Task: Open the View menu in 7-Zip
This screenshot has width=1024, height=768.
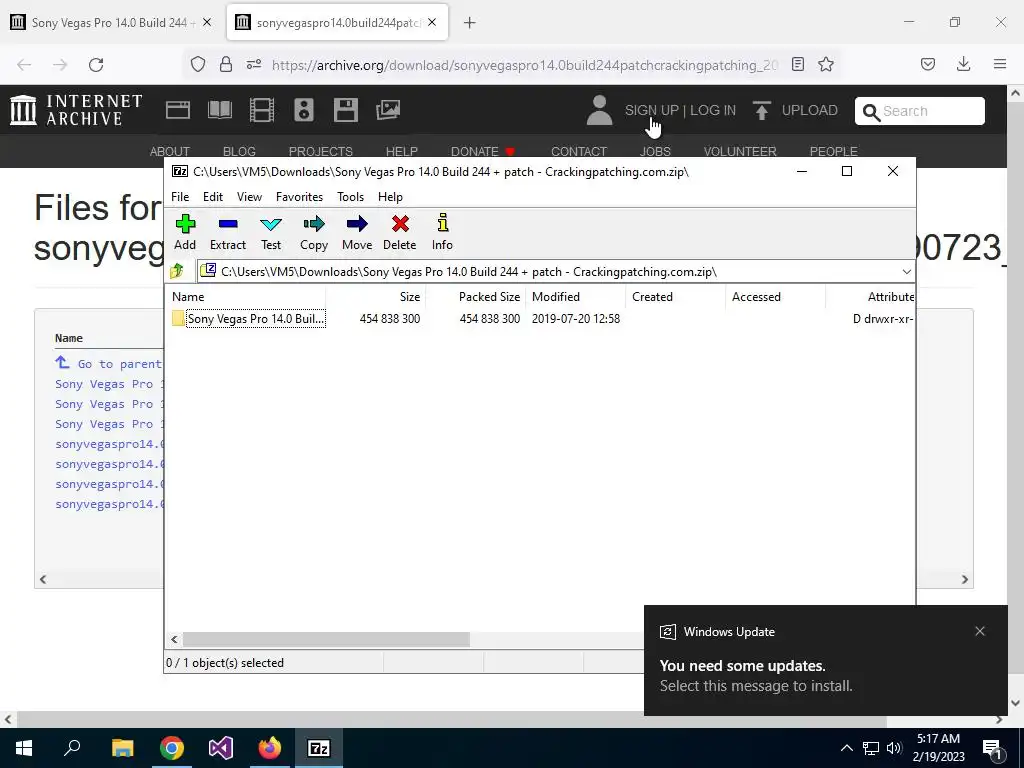Action: (249, 197)
